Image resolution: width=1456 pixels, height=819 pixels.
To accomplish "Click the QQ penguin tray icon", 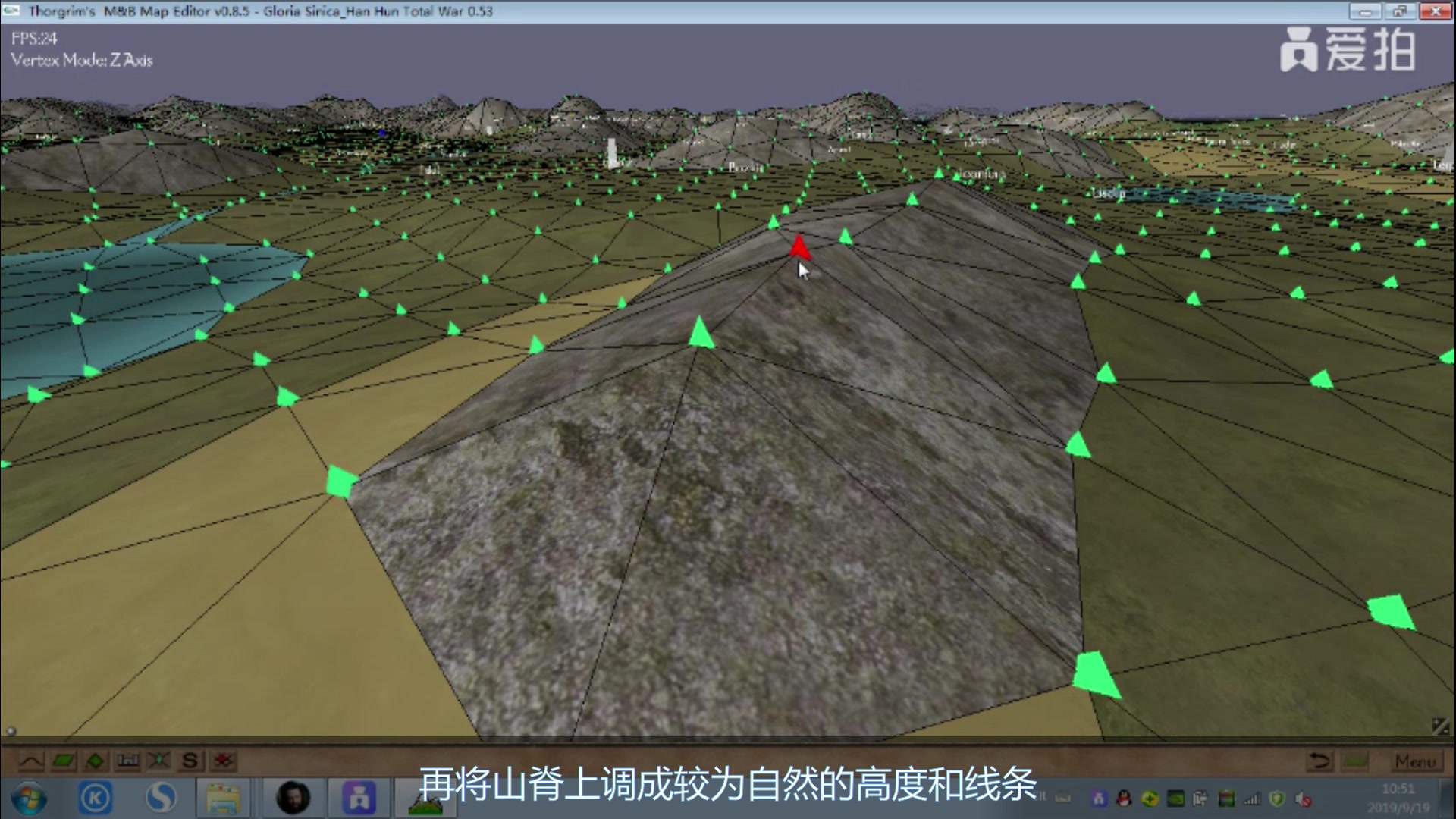I will point(1124,799).
